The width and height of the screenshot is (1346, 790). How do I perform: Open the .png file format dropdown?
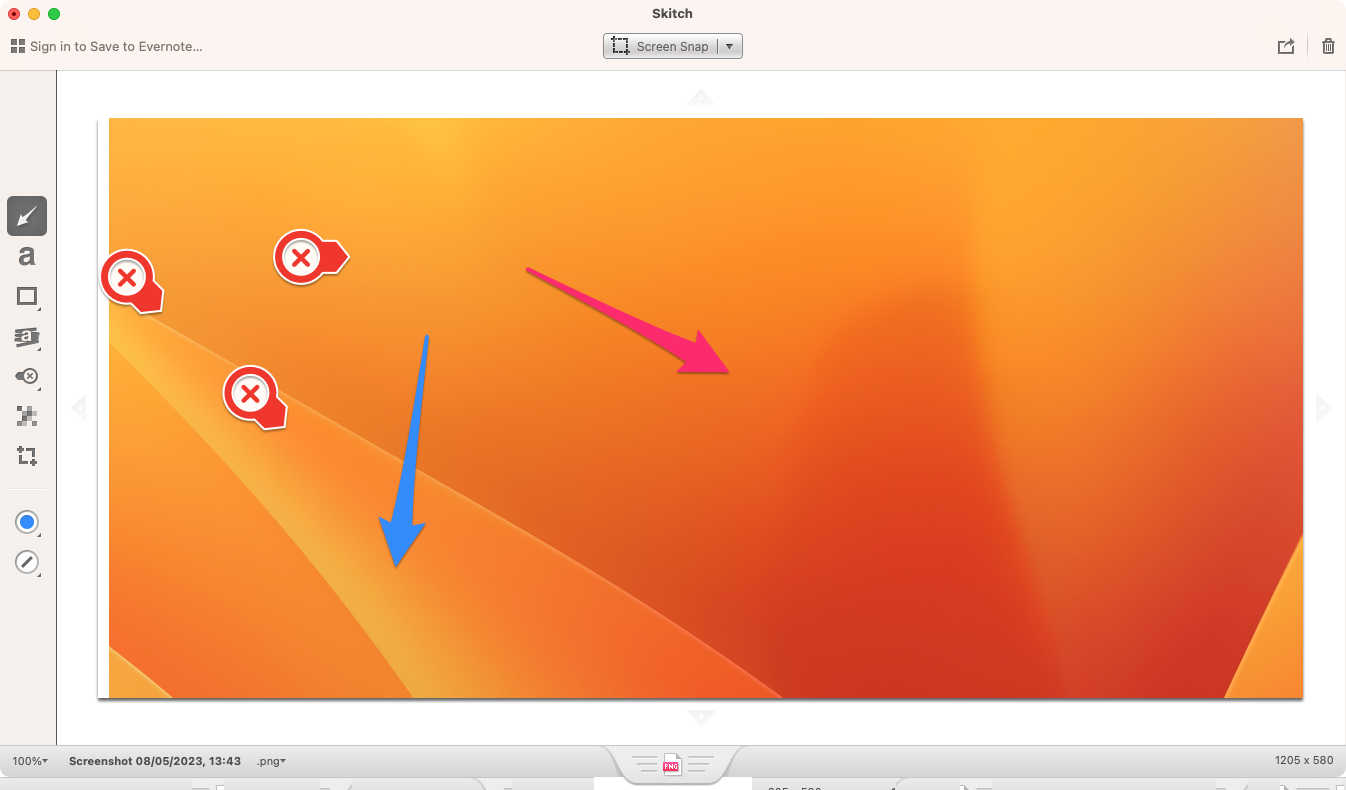tap(271, 761)
